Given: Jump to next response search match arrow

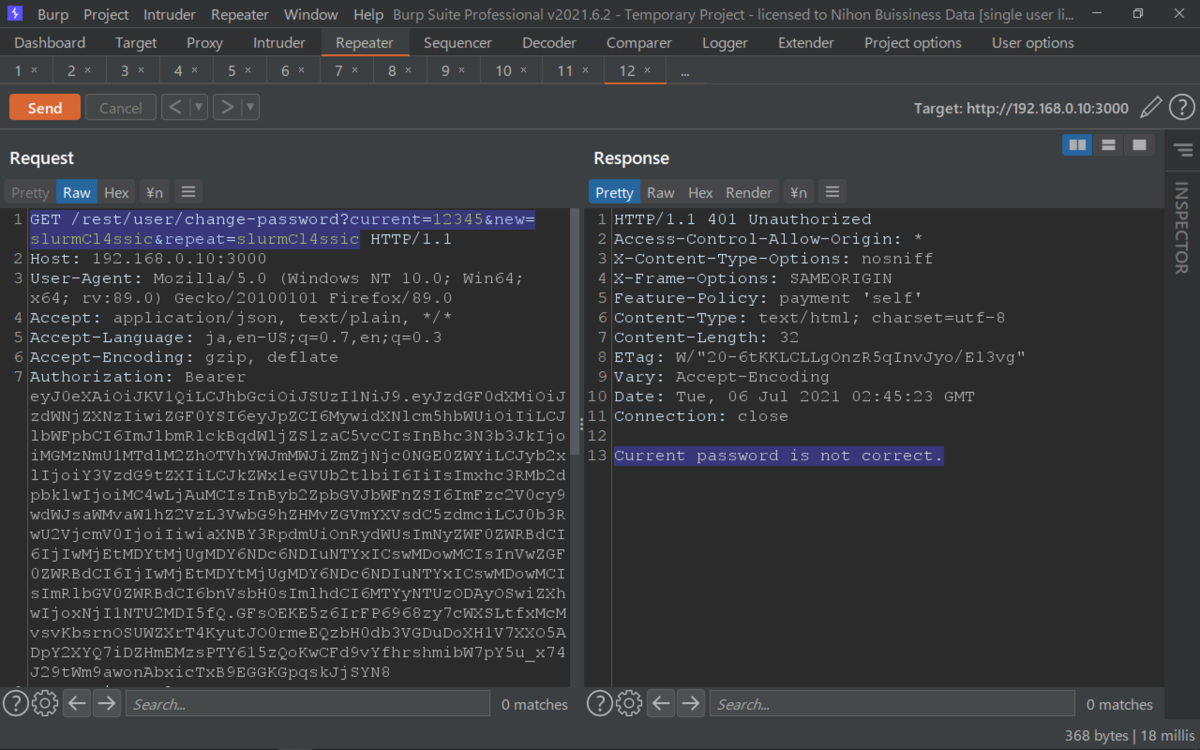Looking at the screenshot, I should point(690,703).
